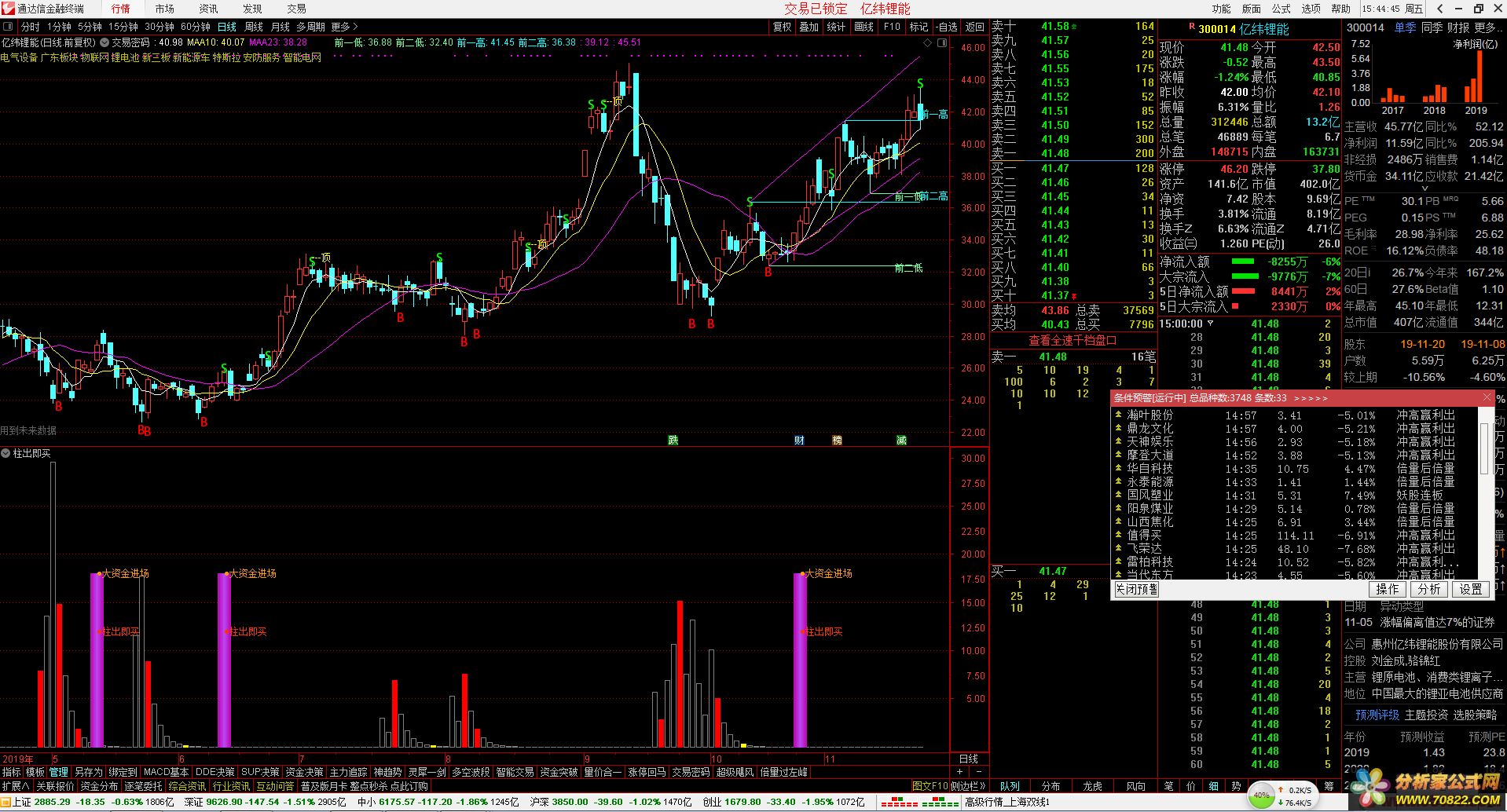Click the diamond icon at chart top-right
Screen dimensions: 1507x812
(x=929, y=42)
